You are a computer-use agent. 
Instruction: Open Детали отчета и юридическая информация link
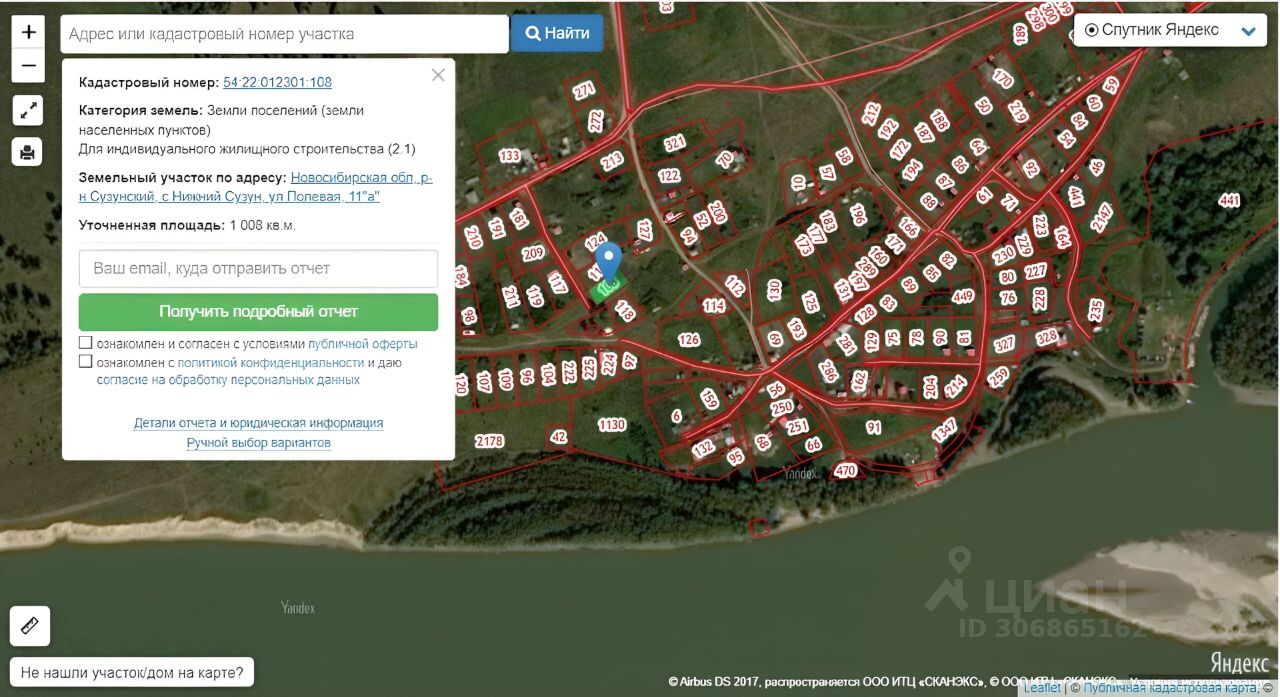click(x=258, y=423)
